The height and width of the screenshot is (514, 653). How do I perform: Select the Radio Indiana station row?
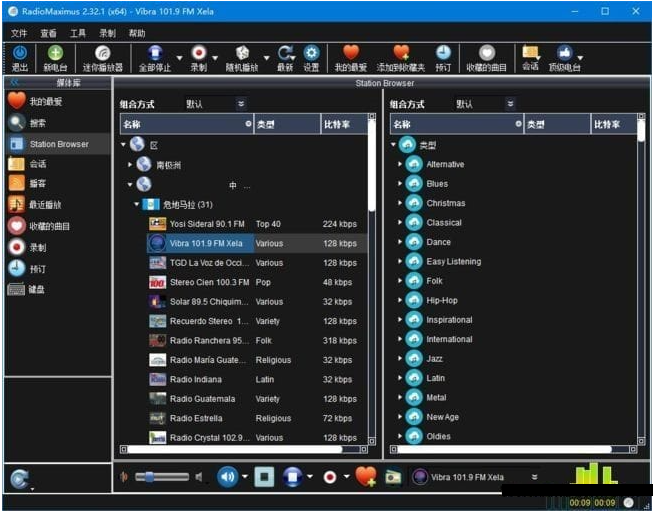point(257,379)
